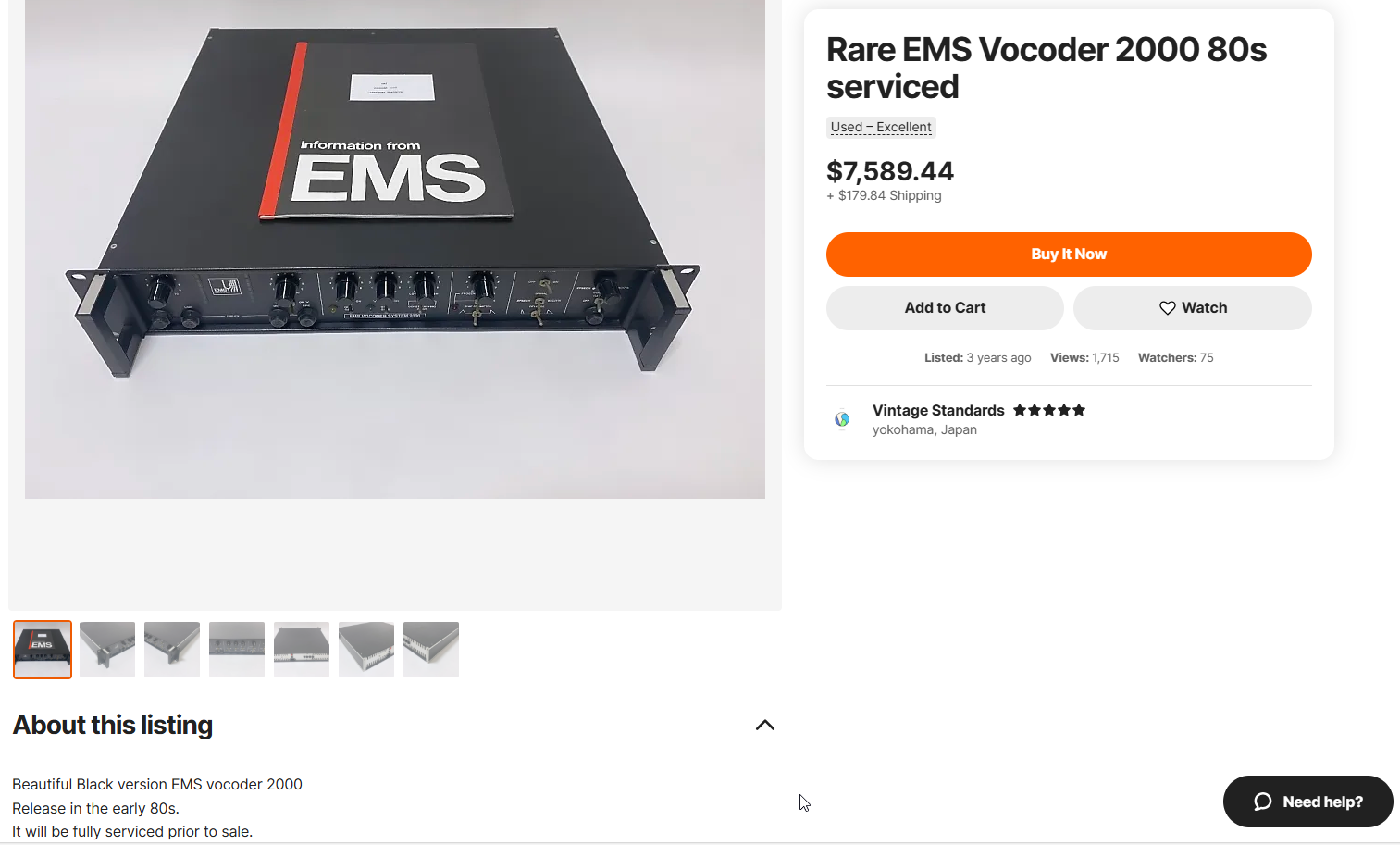Open the Need help? chat button

(x=1308, y=802)
